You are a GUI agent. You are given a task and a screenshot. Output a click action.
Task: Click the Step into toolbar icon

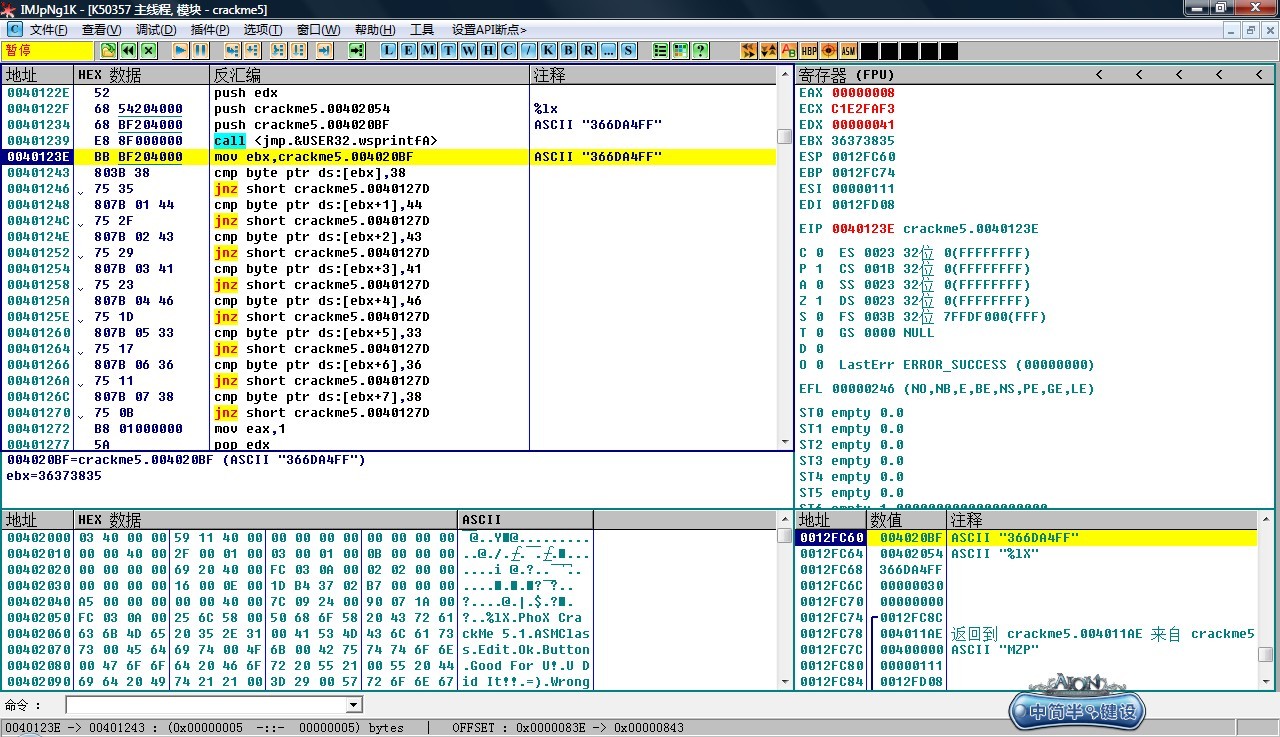pyautogui.click(x=233, y=50)
